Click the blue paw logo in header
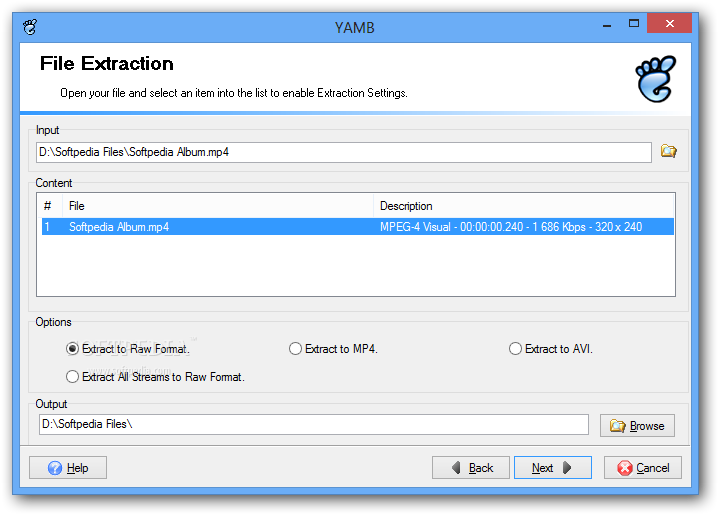 point(656,79)
